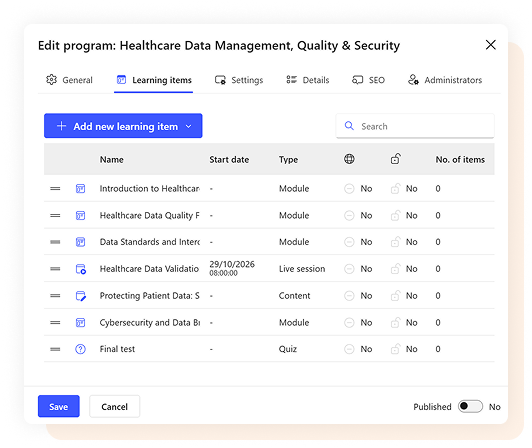Expand Add new learning item dropdown arrow

point(189,127)
